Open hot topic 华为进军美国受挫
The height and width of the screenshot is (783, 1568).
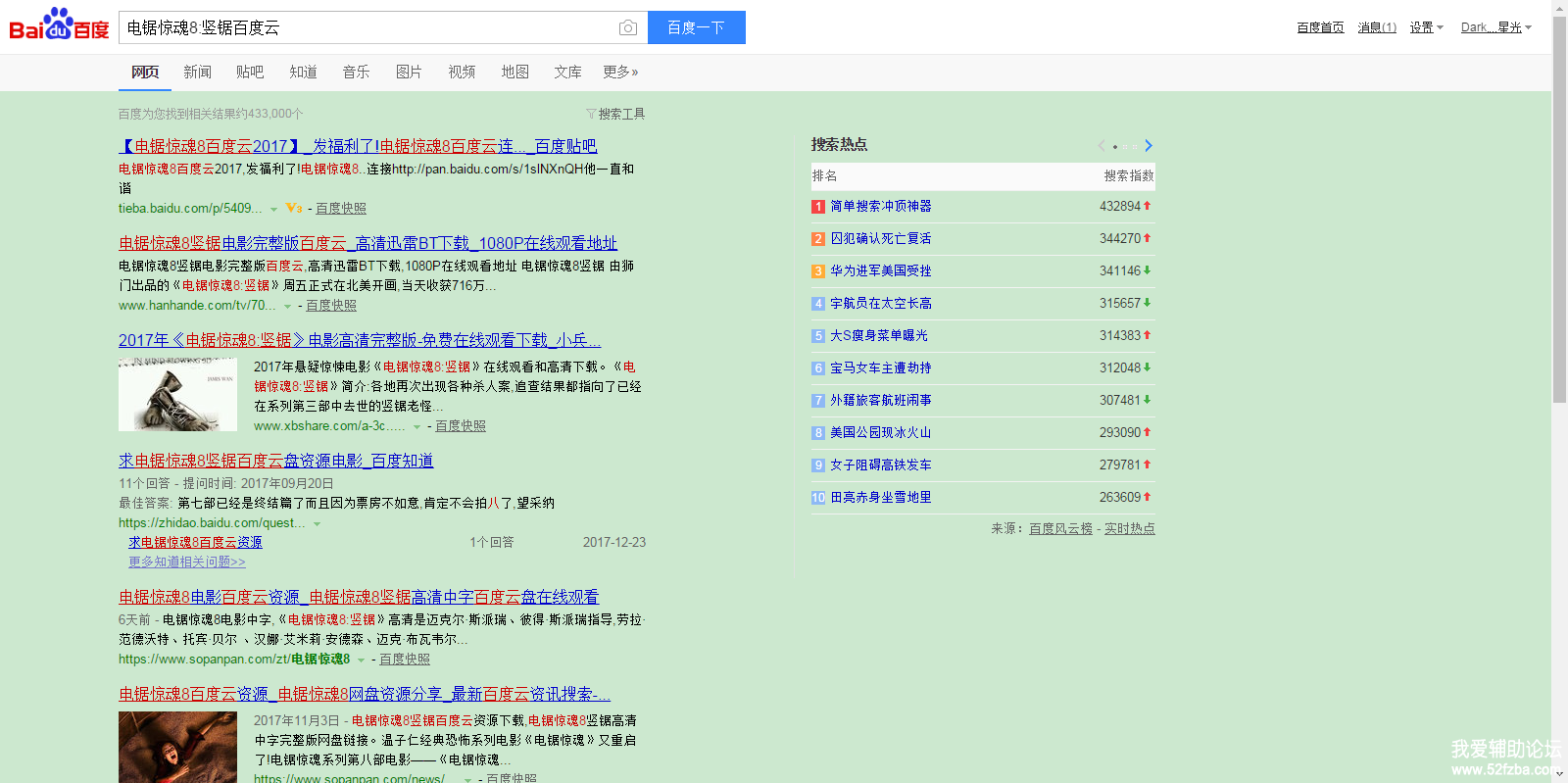point(881,270)
